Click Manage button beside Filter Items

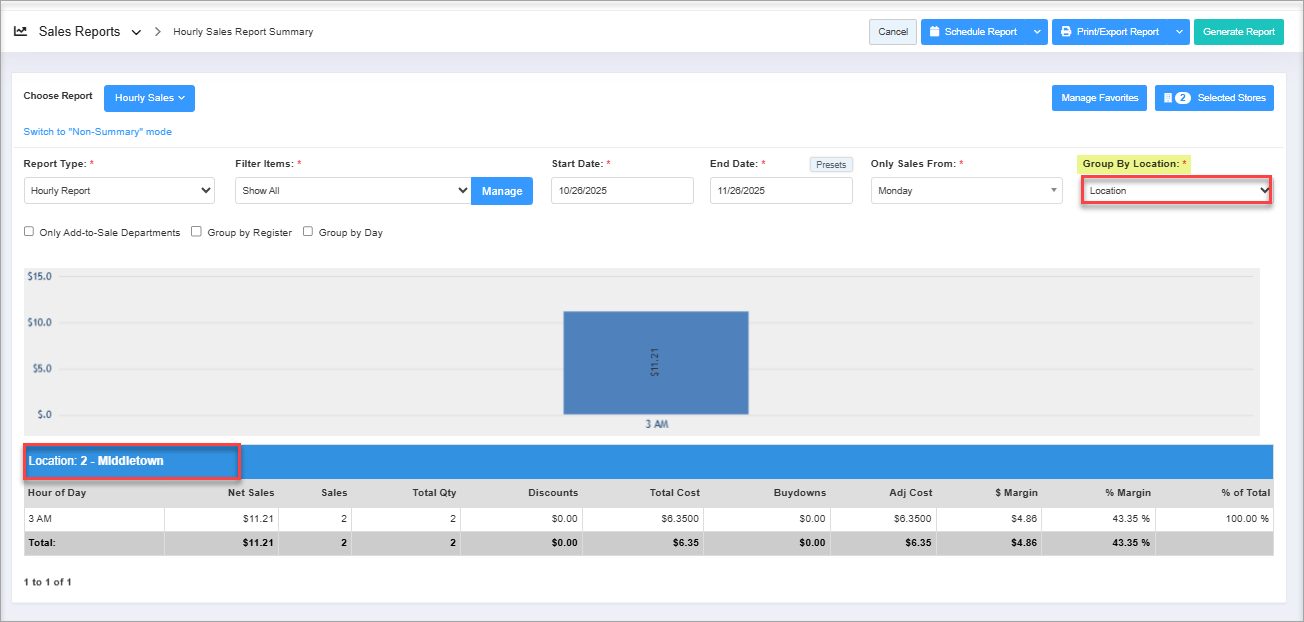[x=502, y=191]
